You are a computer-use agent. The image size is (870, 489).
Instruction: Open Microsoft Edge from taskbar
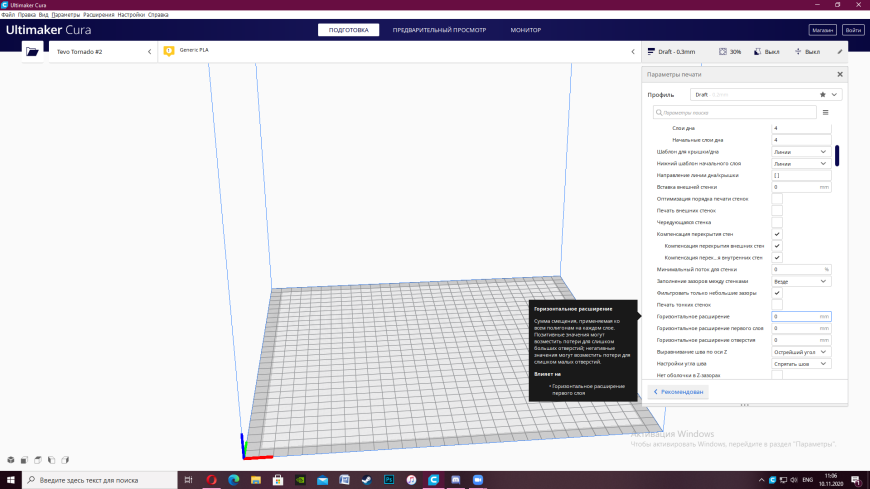point(234,480)
